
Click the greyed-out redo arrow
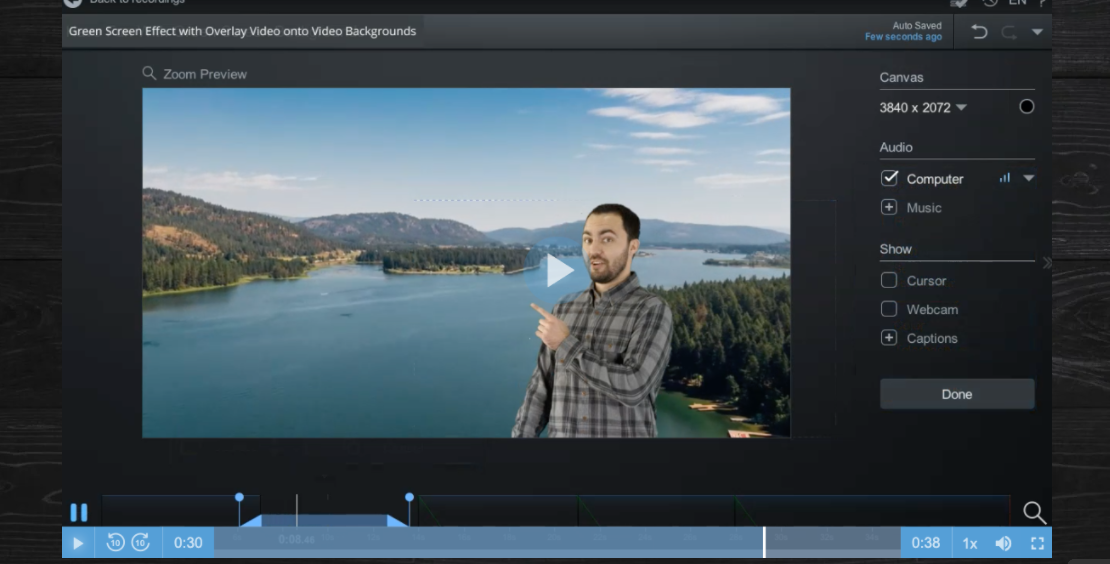1009,32
